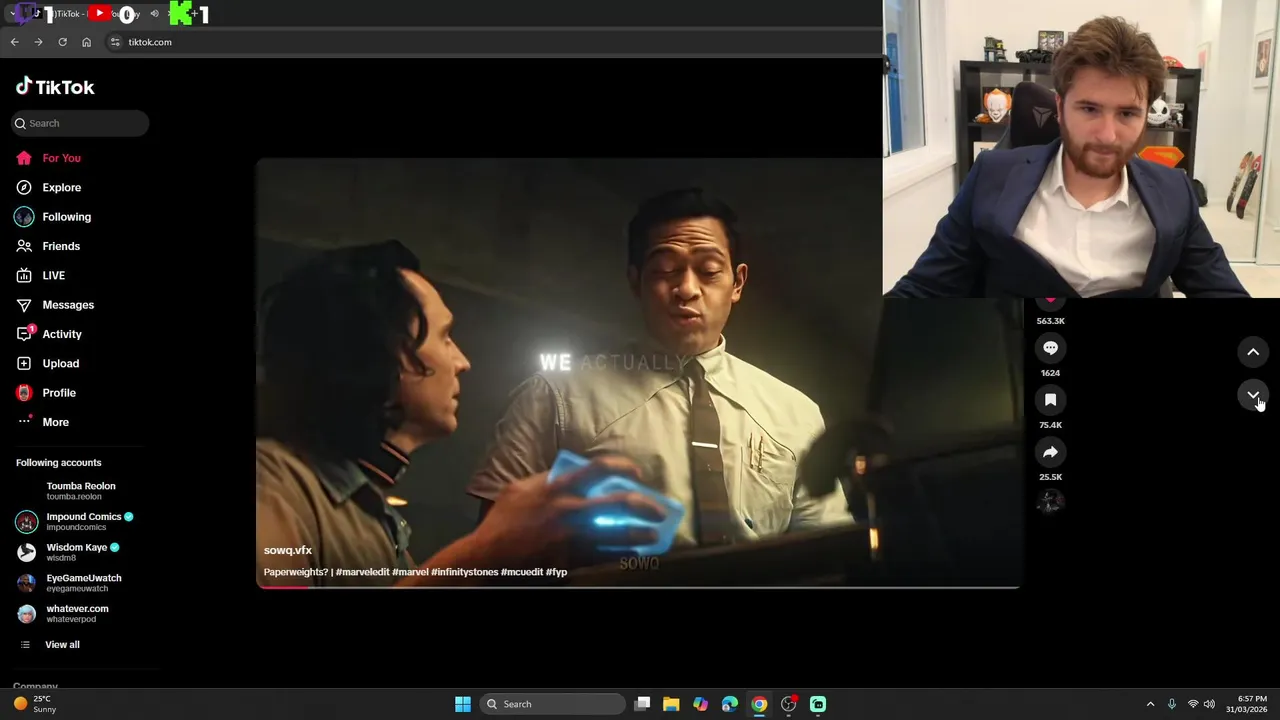The height and width of the screenshot is (720, 1280).
Task: Open the Windows Start menu
Action: (463, 704)
